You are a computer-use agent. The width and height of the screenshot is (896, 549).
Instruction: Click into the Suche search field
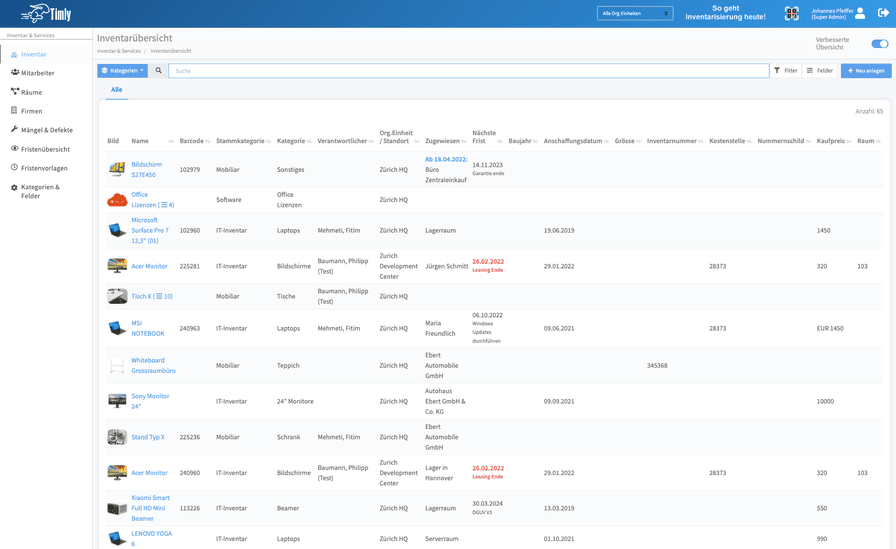[469, 71]
